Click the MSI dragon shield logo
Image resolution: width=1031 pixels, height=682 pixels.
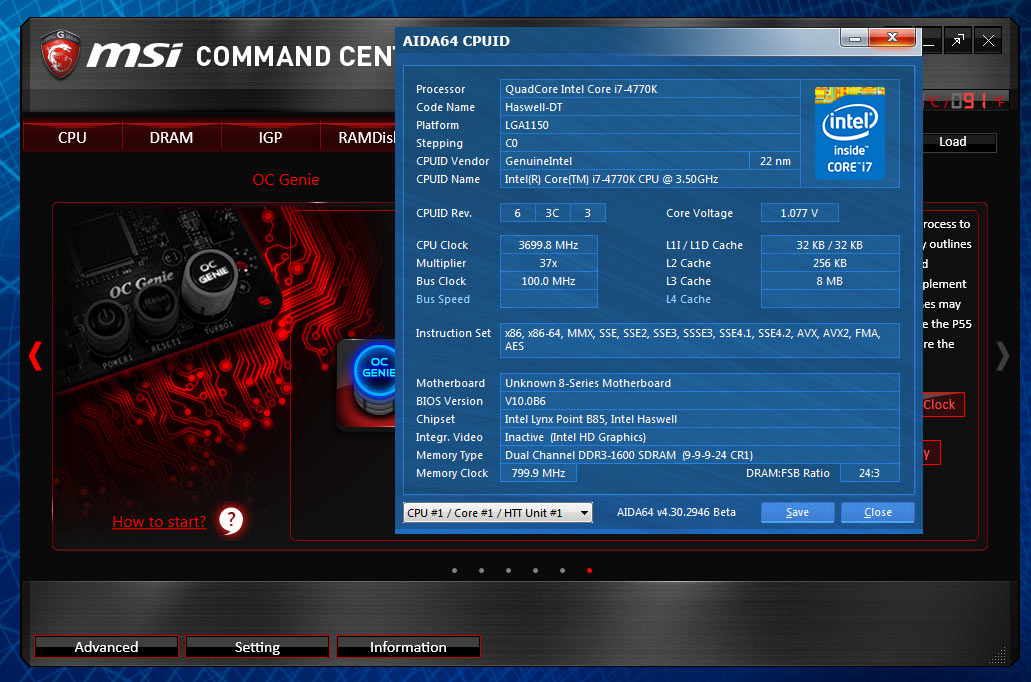click(x=60, y=53)
